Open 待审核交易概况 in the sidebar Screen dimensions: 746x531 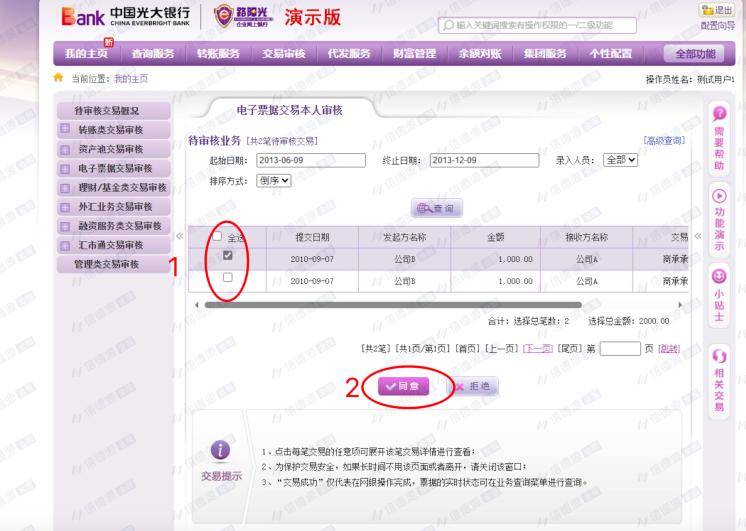coord(114,110)
